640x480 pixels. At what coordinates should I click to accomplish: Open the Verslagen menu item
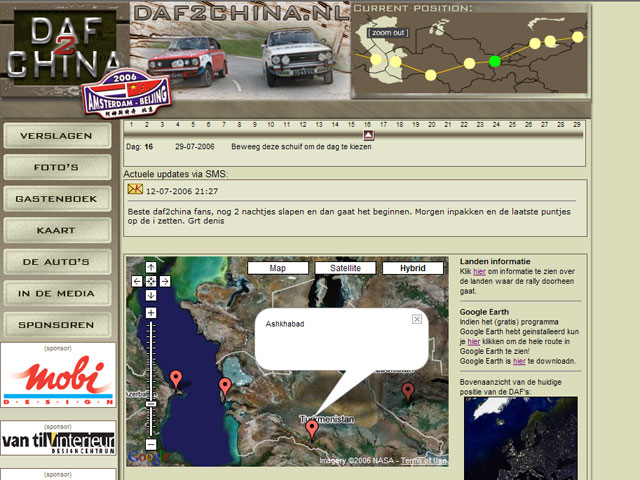pyautogui.click(x=56, y=135)
